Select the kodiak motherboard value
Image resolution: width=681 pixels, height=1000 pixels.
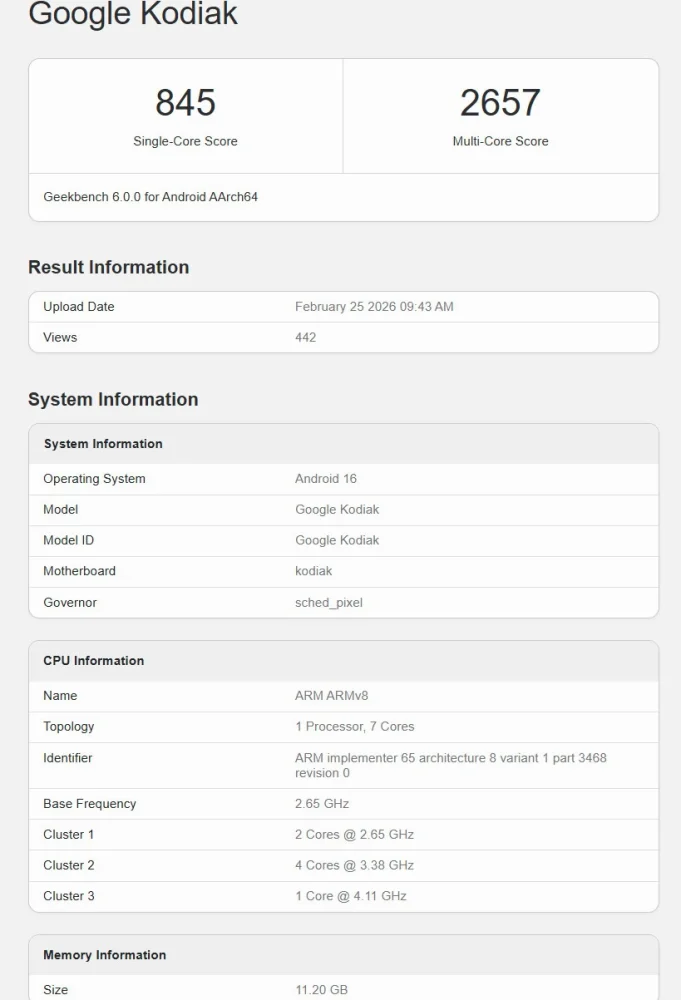313,571
